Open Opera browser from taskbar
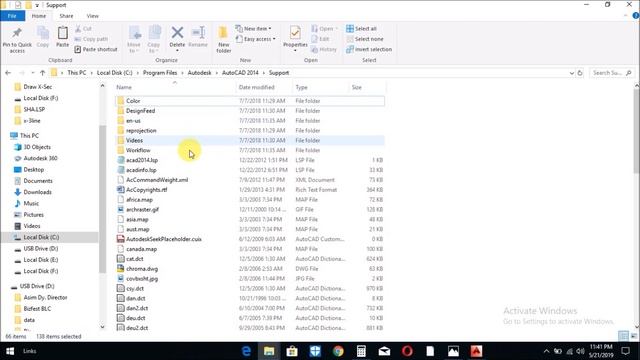Image resolution: width=640 pixels, height=360 pixels. [x=407, y=351]
